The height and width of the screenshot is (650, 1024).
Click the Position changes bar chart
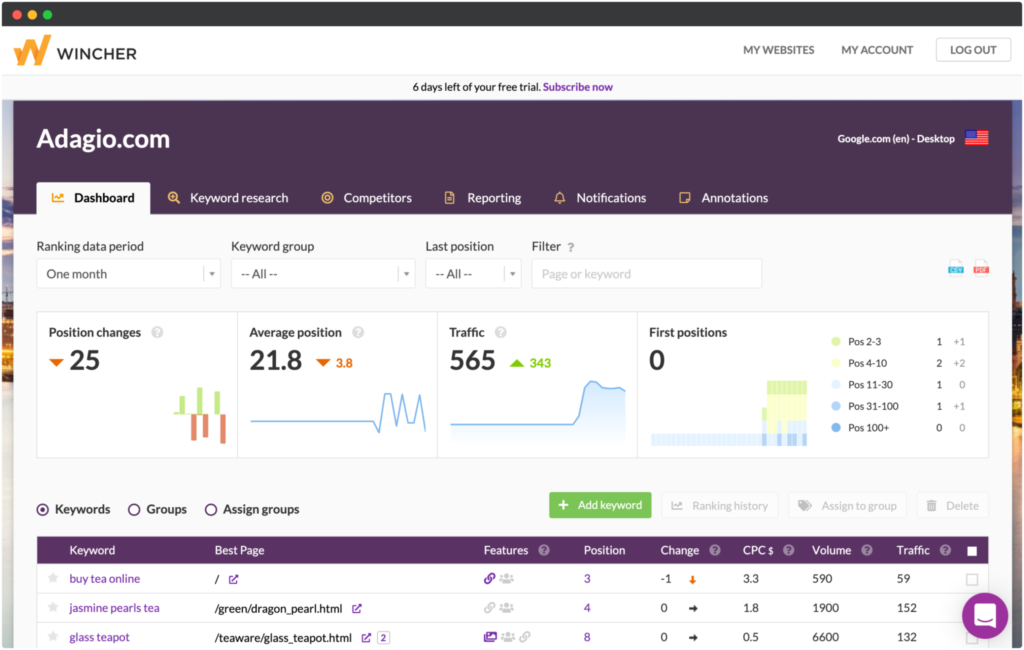click(x=200, y=415)
